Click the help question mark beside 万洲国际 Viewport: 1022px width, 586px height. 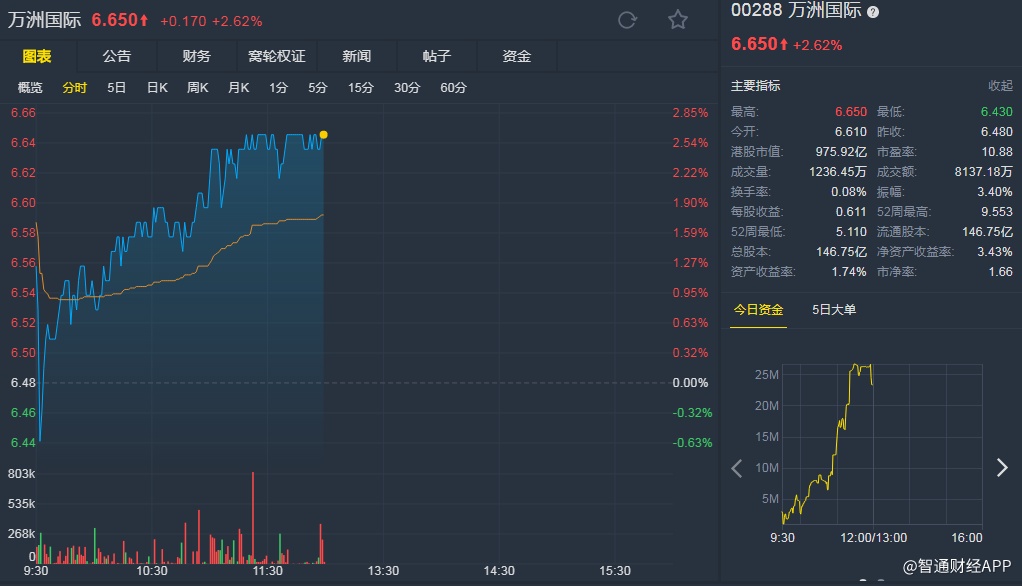pyautogui.click(x=873, y=12)
